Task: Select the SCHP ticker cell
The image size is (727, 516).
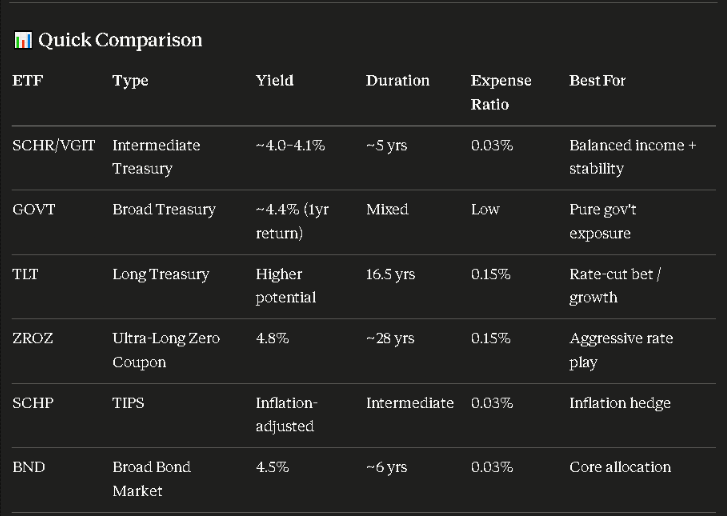Action: point(33,403)
